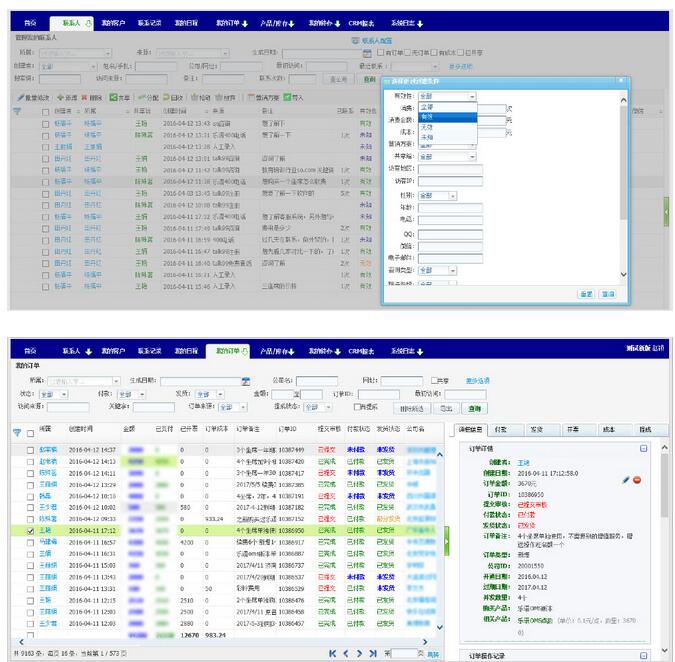The height and width of the screenshot is (662, 675).
Task: Tick the order row created 2016-04-12 14:37
Action: (30, 450)
